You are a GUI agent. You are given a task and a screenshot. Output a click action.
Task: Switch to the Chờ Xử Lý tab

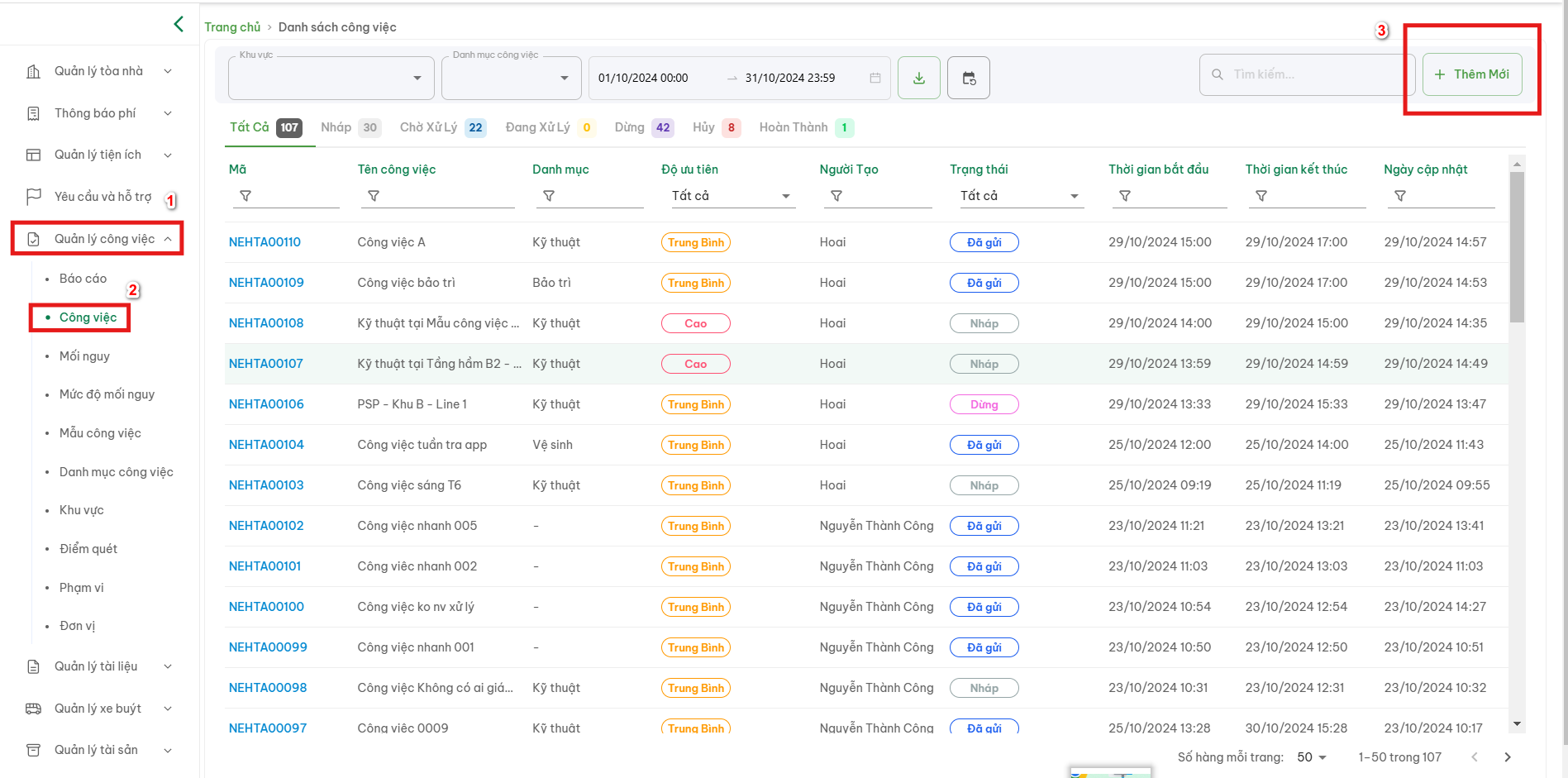443,127
